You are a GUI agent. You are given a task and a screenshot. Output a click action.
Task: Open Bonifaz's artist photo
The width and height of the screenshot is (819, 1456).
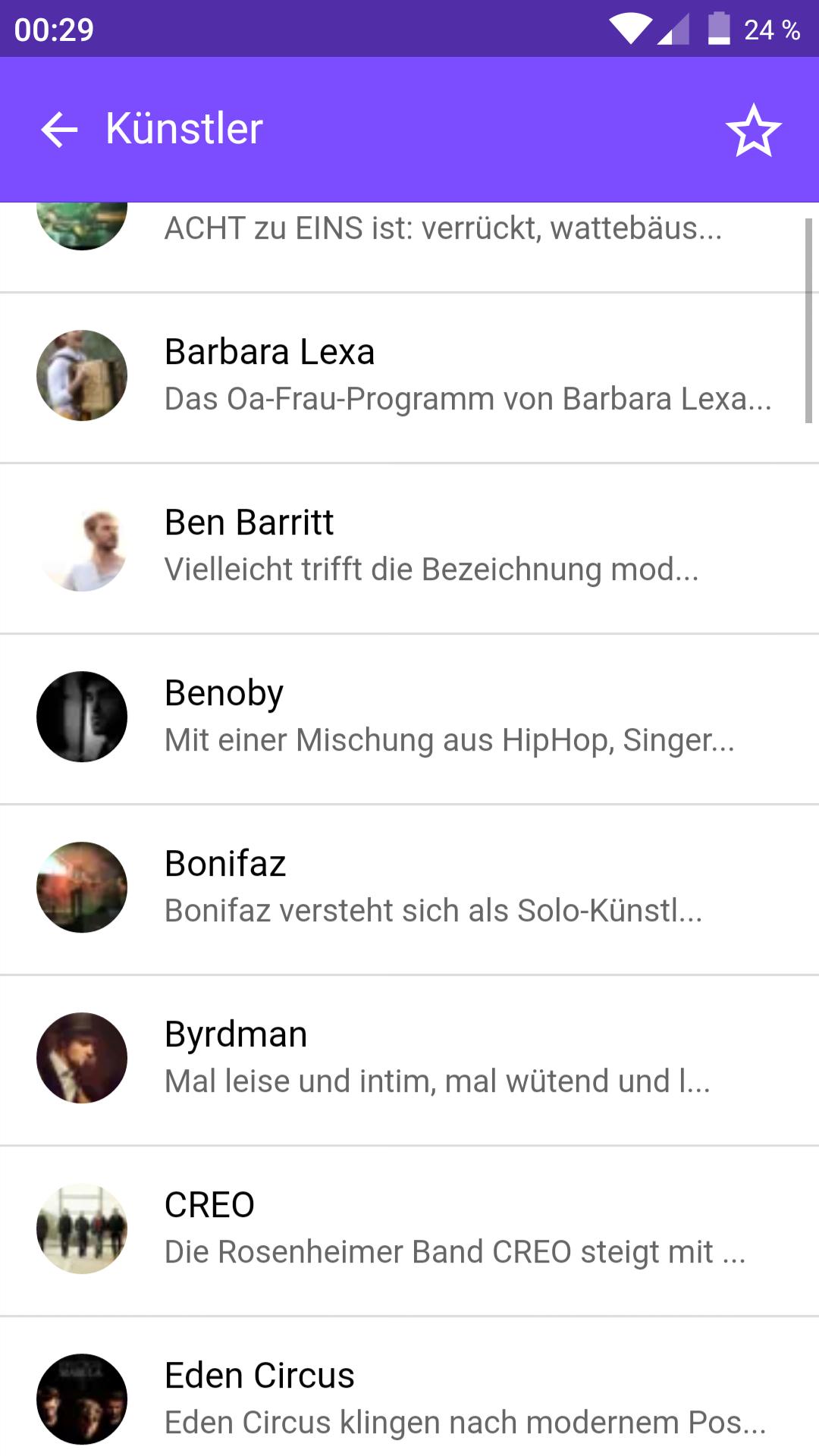(x=82, y=887)
